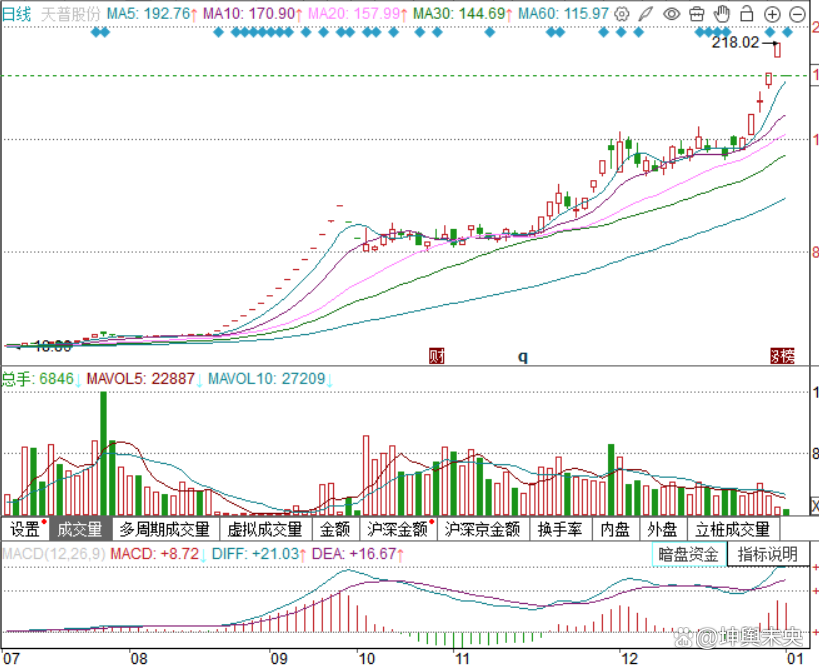Open chart settings gear icon

click(623, 15)
